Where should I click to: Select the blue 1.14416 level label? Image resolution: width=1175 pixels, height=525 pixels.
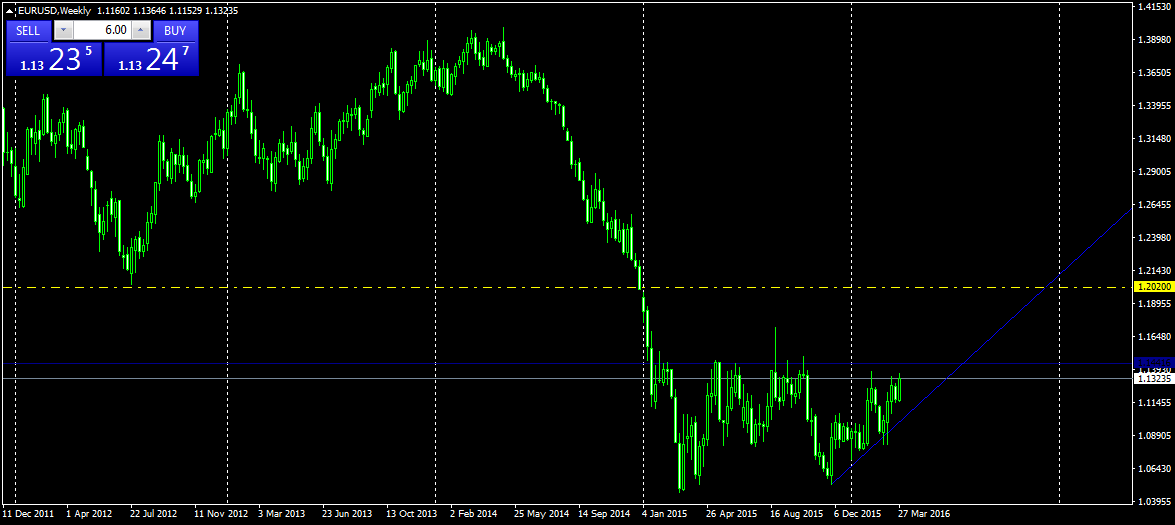pos(1153,362)
